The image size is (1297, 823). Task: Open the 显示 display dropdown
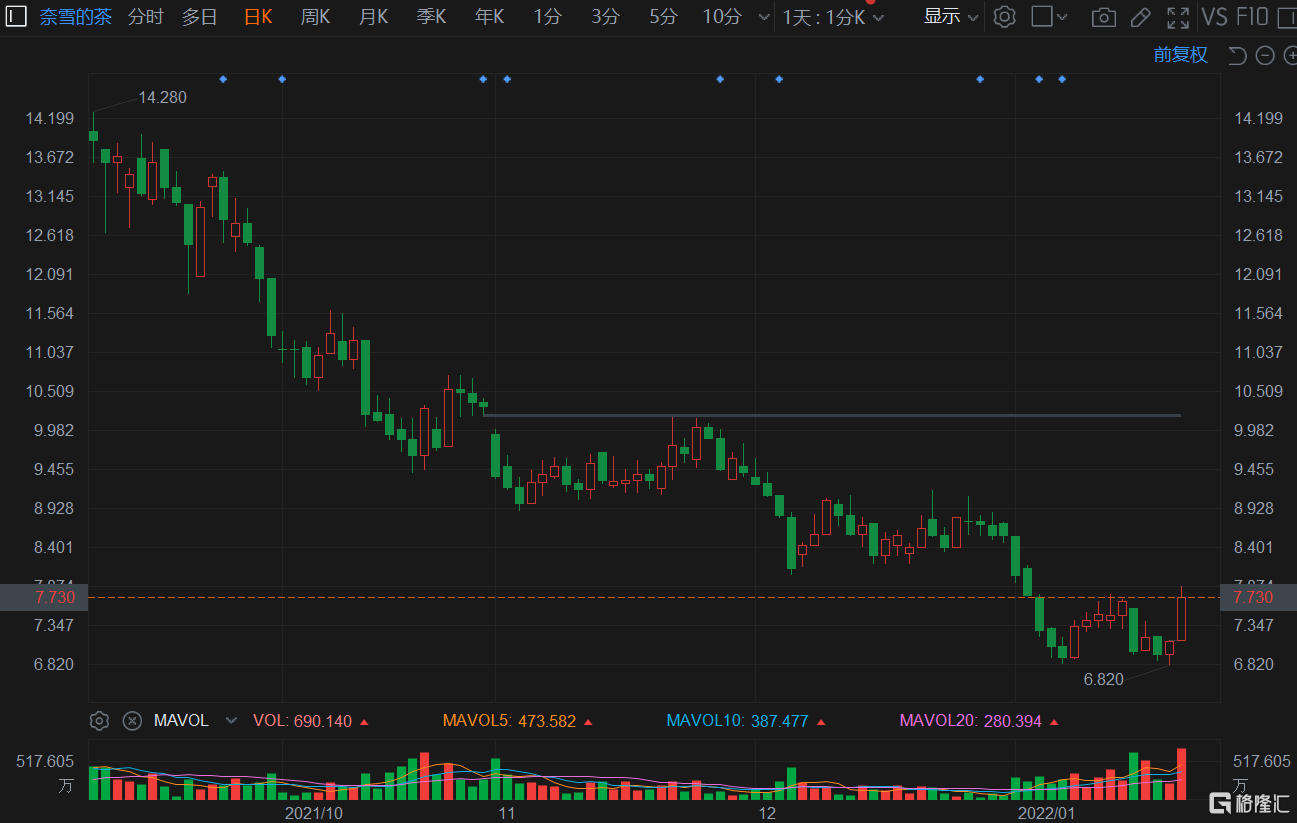click(x=951, y=17)
